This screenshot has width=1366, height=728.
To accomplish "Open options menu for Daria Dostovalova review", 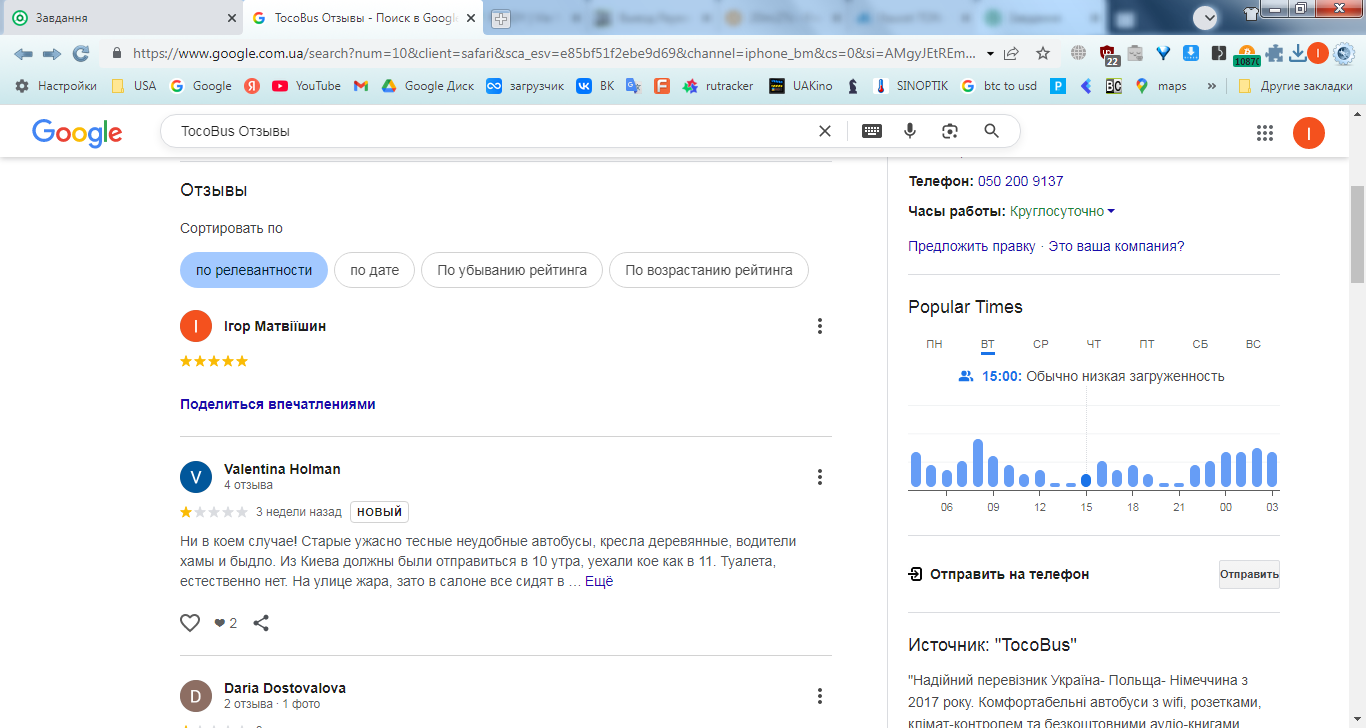I will point(820,696).
